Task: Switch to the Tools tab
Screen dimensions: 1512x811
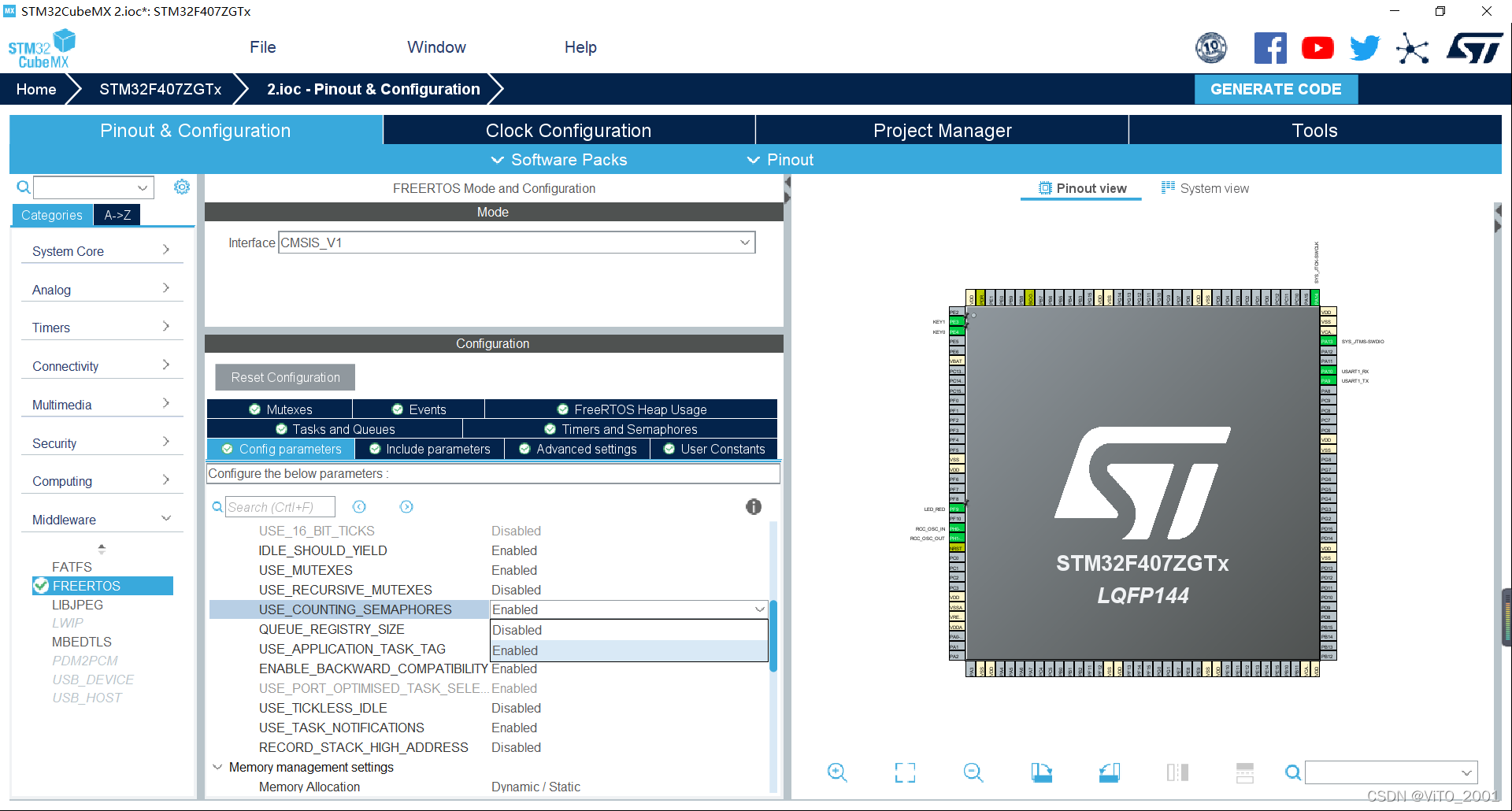Action: [x=1314, y=131]
